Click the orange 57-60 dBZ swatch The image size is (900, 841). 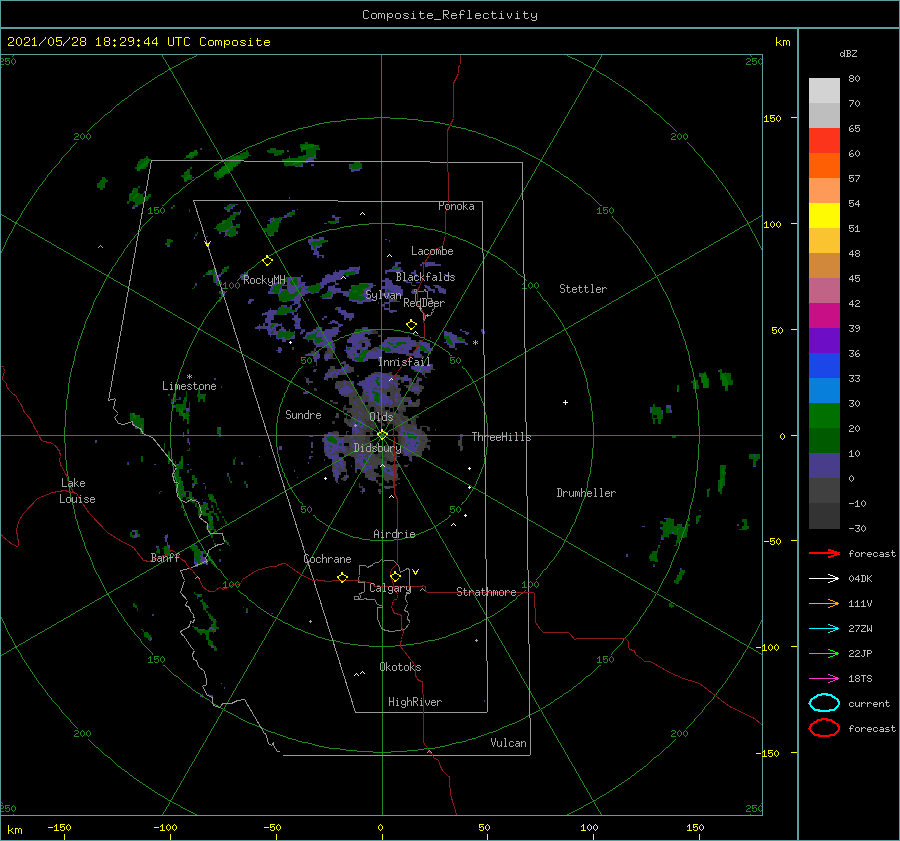point(824,166)
